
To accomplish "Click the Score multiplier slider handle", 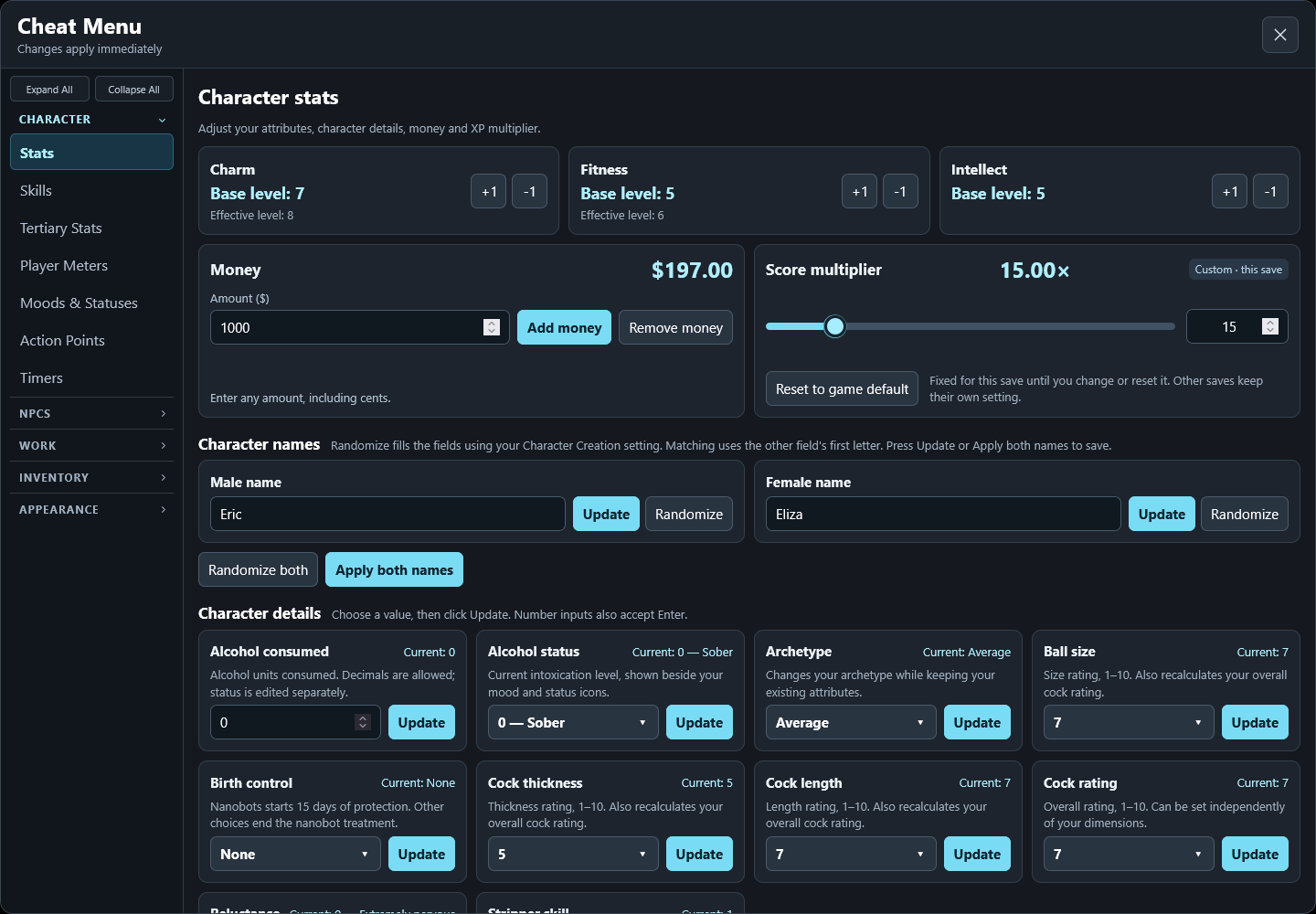I will tap(834, 326).
